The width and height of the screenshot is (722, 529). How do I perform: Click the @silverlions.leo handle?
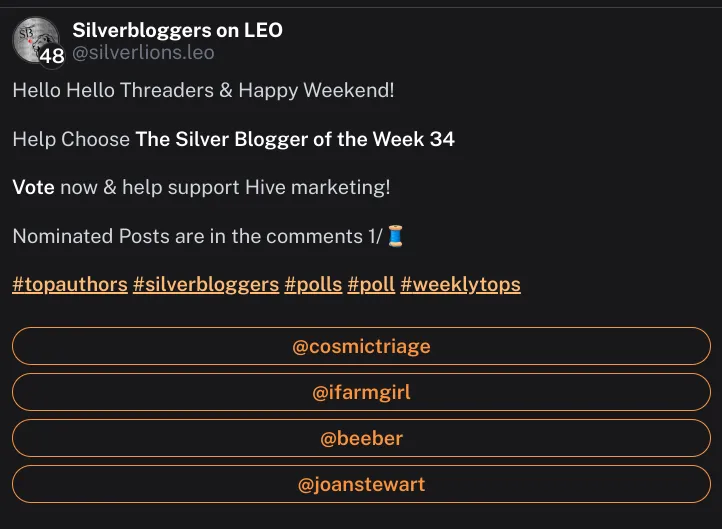[x=143, y=52]
